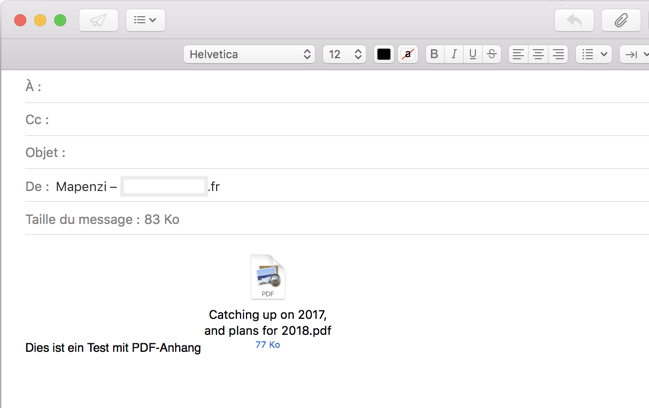
Task: Click the reply arrow button
Action: point(574,20)
